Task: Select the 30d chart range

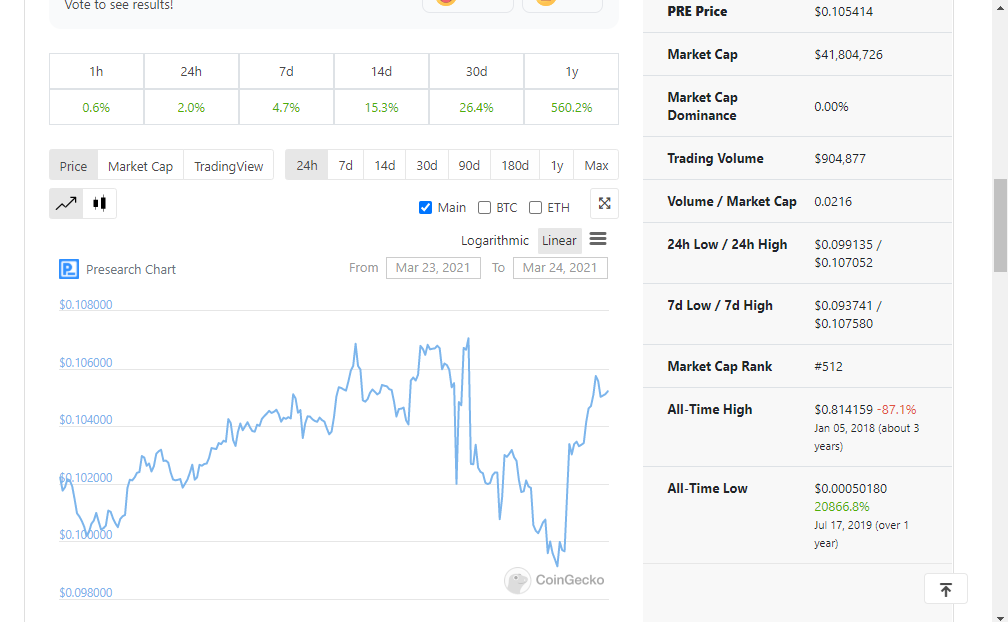Action: click(x=427, y=165)
